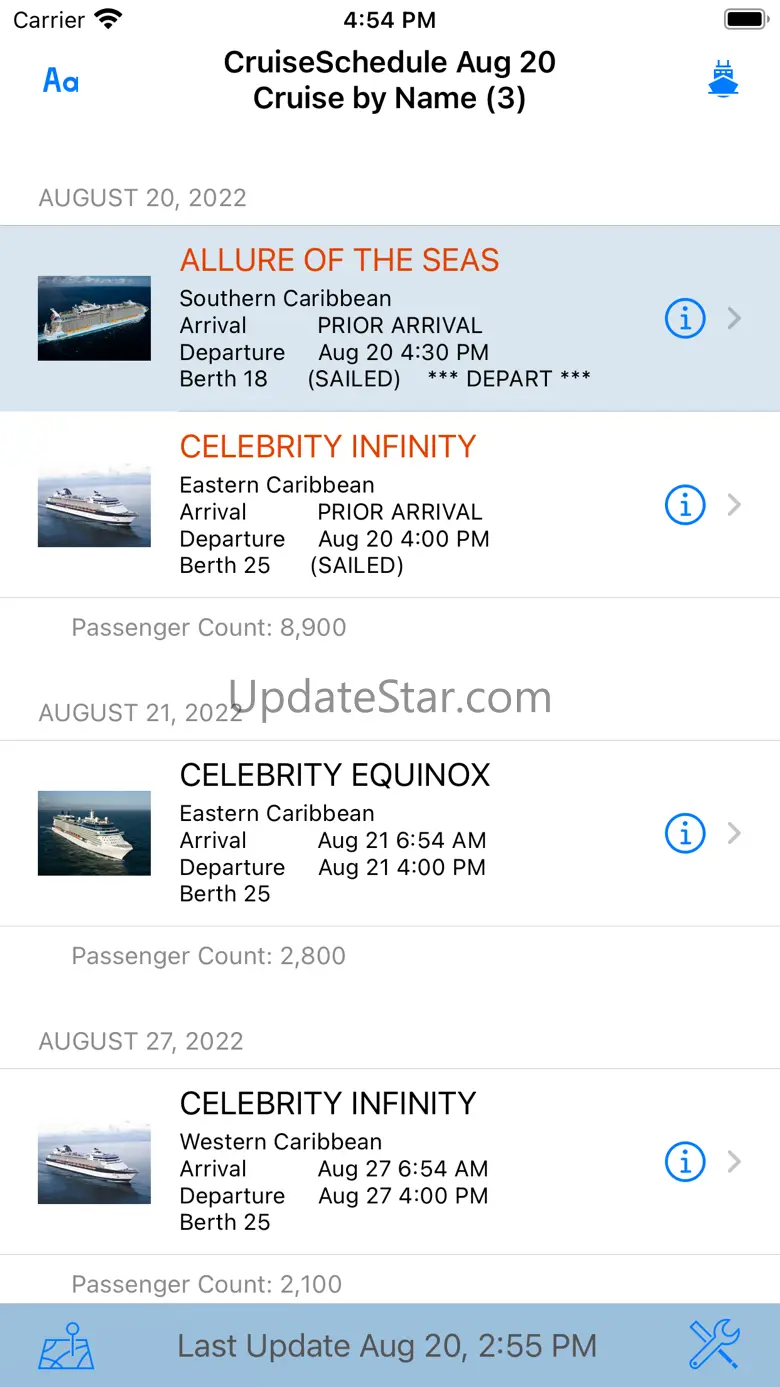Tap the font size Aa icon
This screenshot has width=780, height=1387.
click(61, 80)
